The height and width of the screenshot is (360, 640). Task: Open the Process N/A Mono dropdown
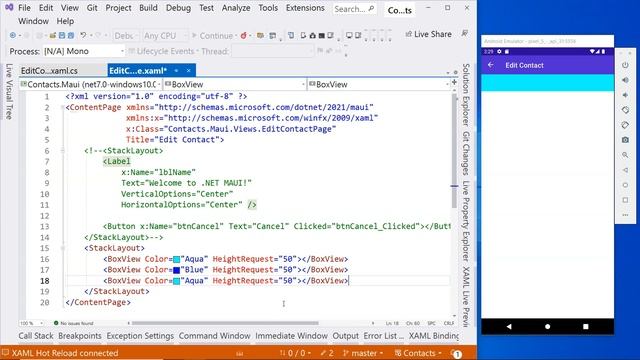tap(83, 51)
